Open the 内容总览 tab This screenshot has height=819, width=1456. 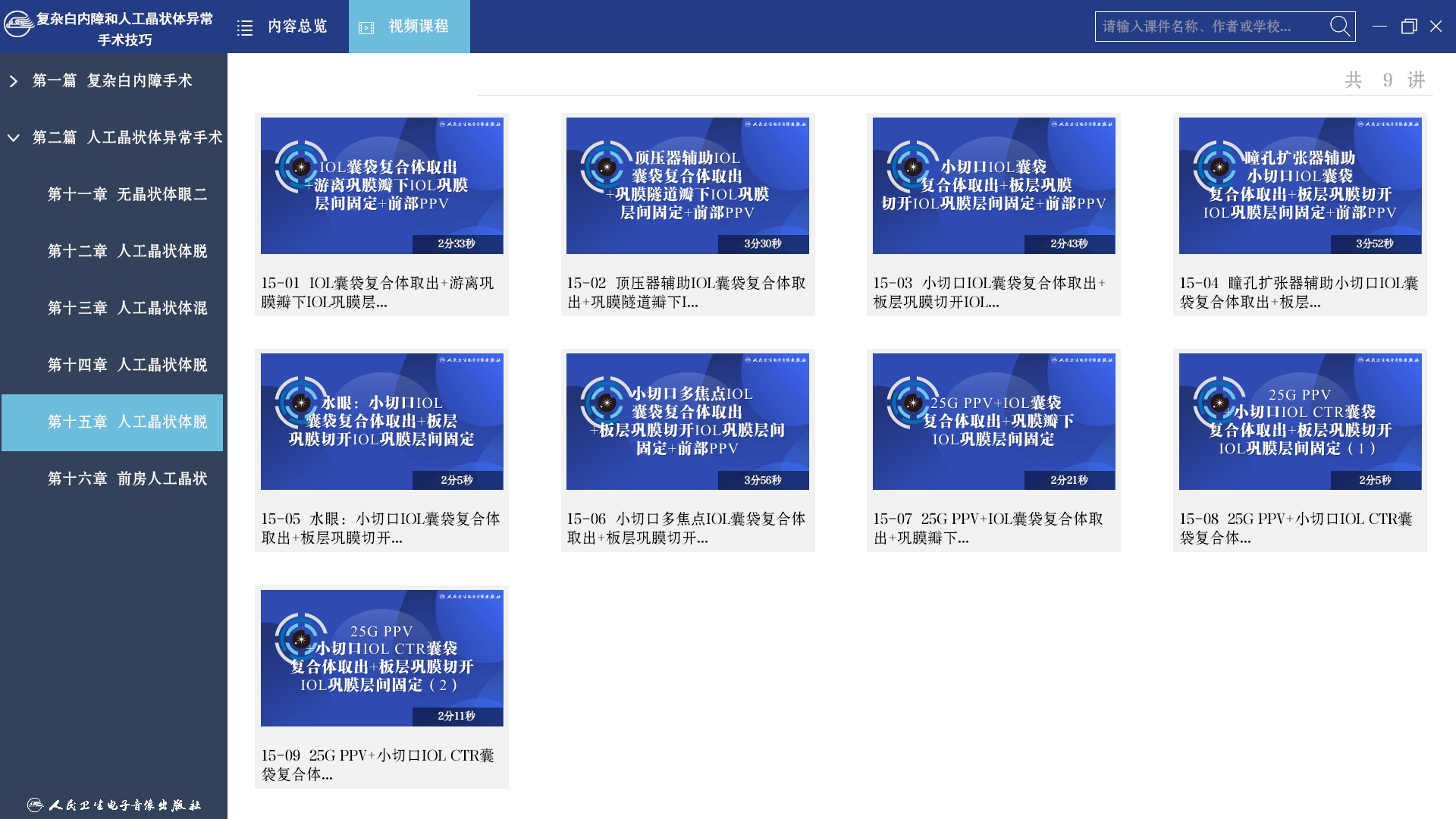[297, 27]
